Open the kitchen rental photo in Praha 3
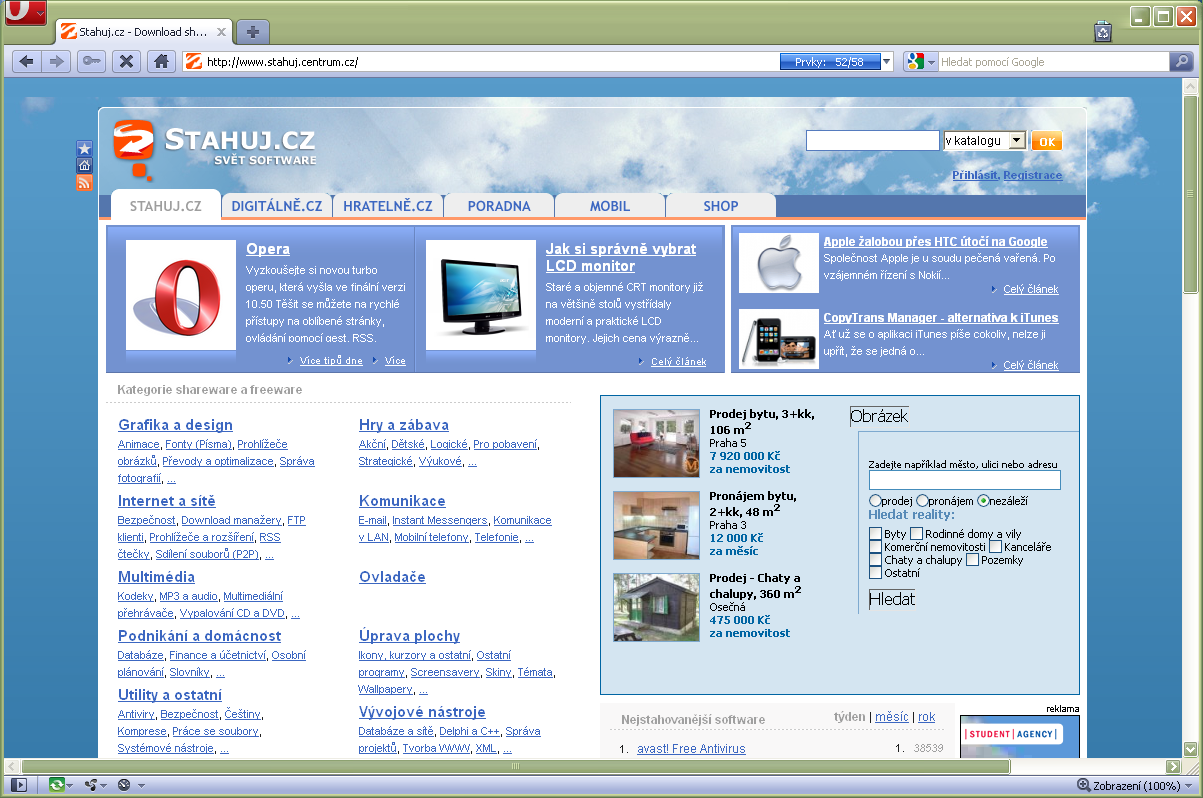 (656, 525)
